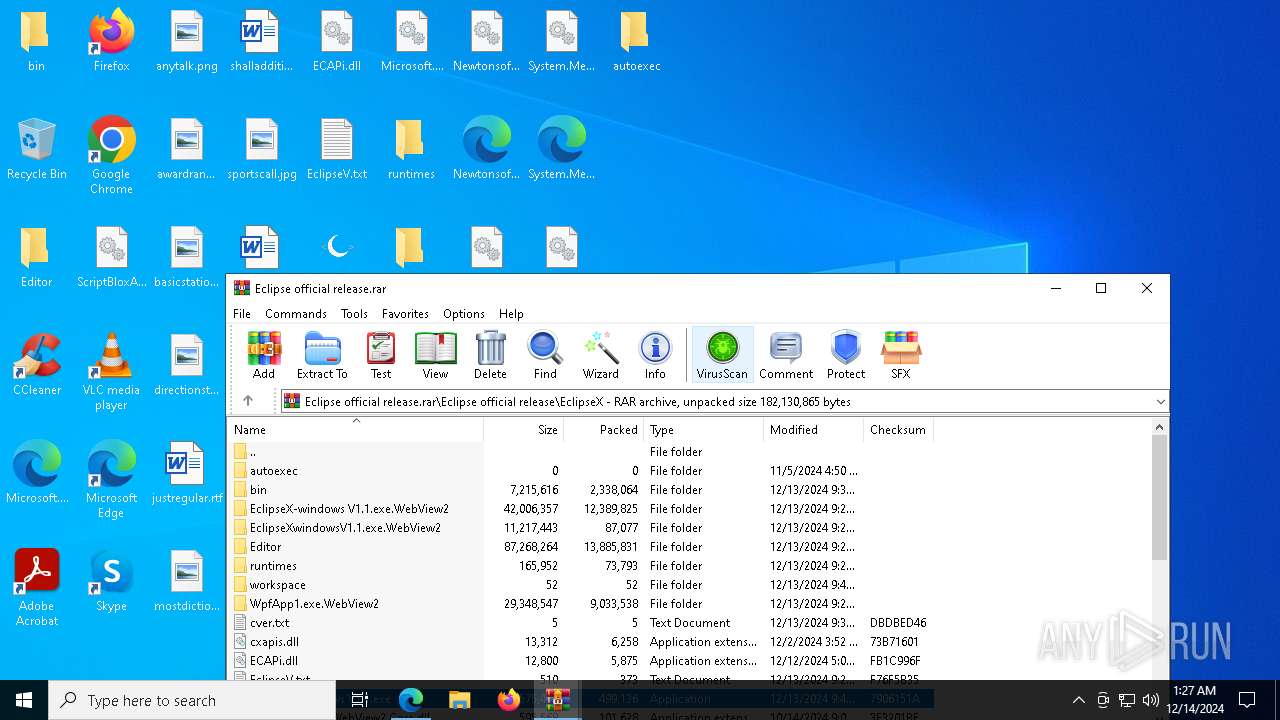The height and width of the screenshot is (720, 1280).
Task: Open the Favorites menu
Action: click(x=405, y=313)
